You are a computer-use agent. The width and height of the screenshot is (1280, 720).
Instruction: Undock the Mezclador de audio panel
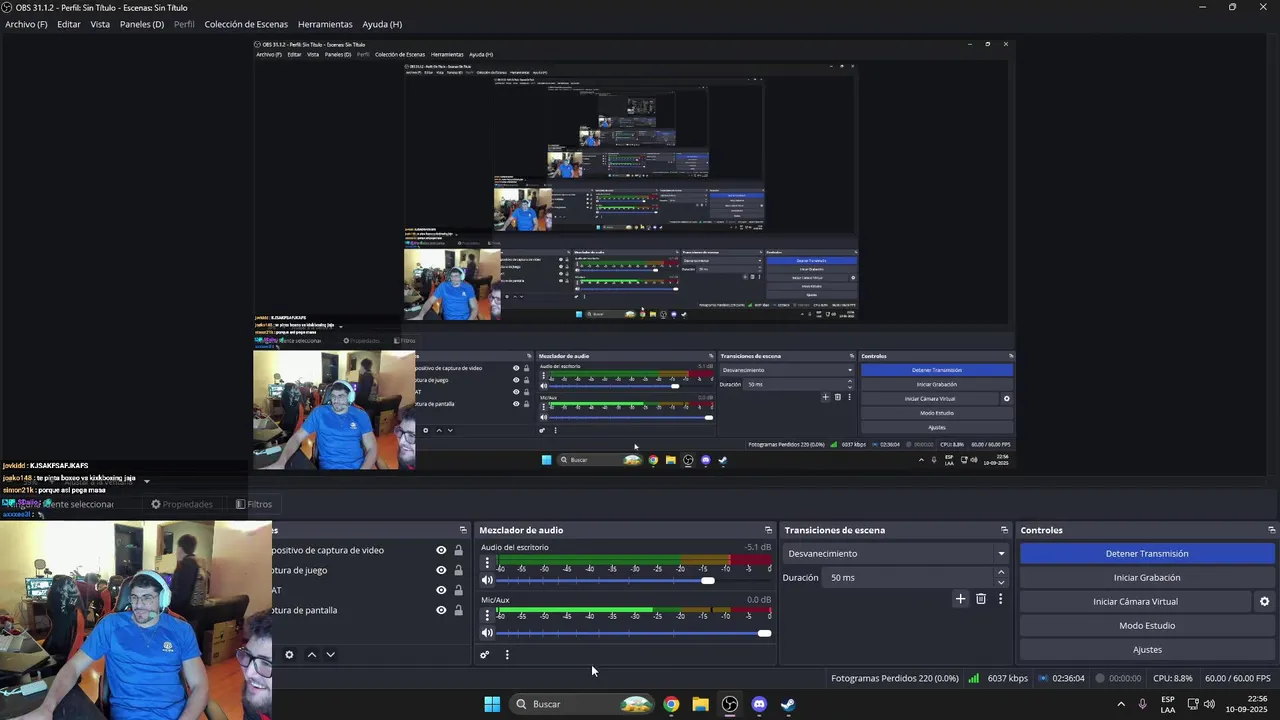(768, 530)
